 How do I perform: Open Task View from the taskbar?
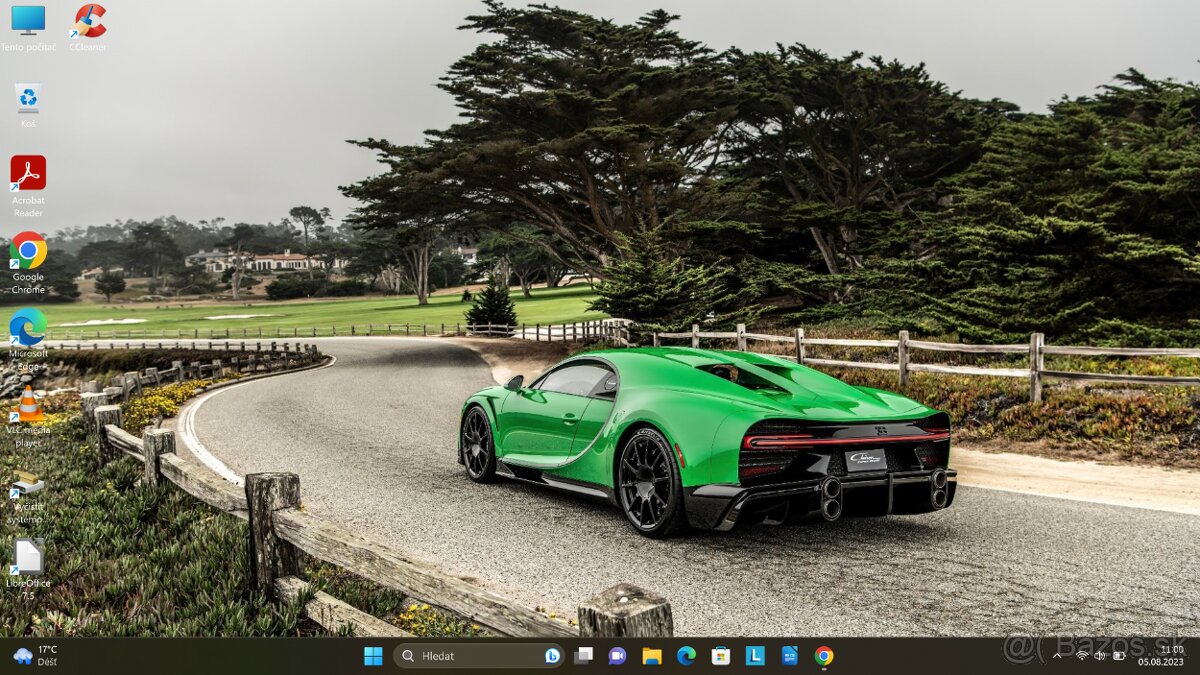[584, 656]
